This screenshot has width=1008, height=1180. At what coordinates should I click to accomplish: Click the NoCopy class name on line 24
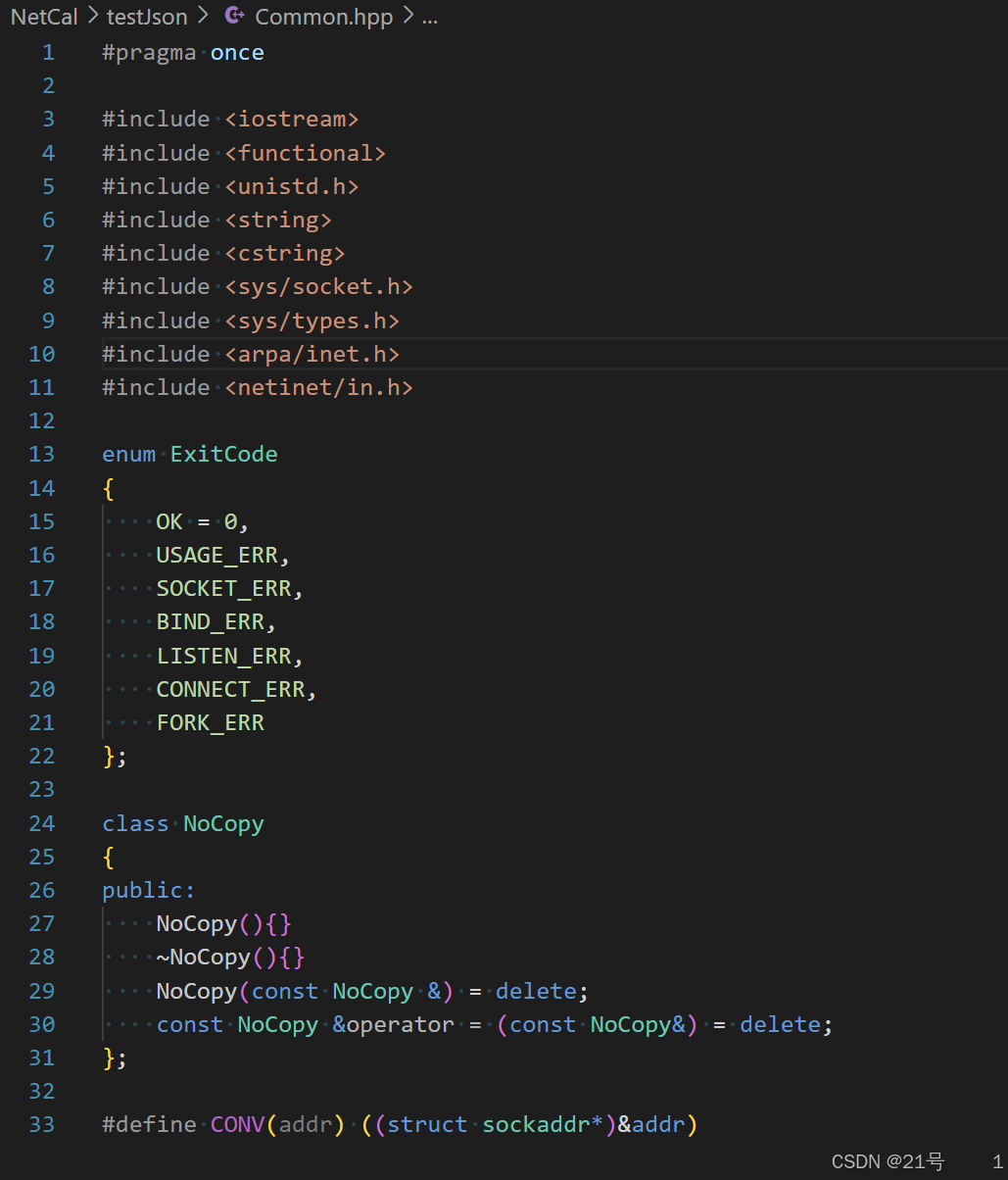(x=224, y=823)
